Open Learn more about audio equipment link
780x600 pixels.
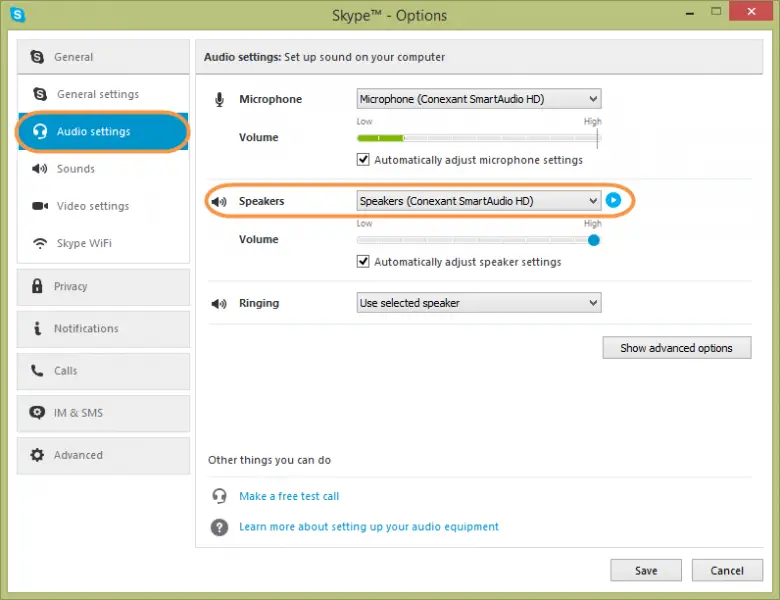pos(369,527)
